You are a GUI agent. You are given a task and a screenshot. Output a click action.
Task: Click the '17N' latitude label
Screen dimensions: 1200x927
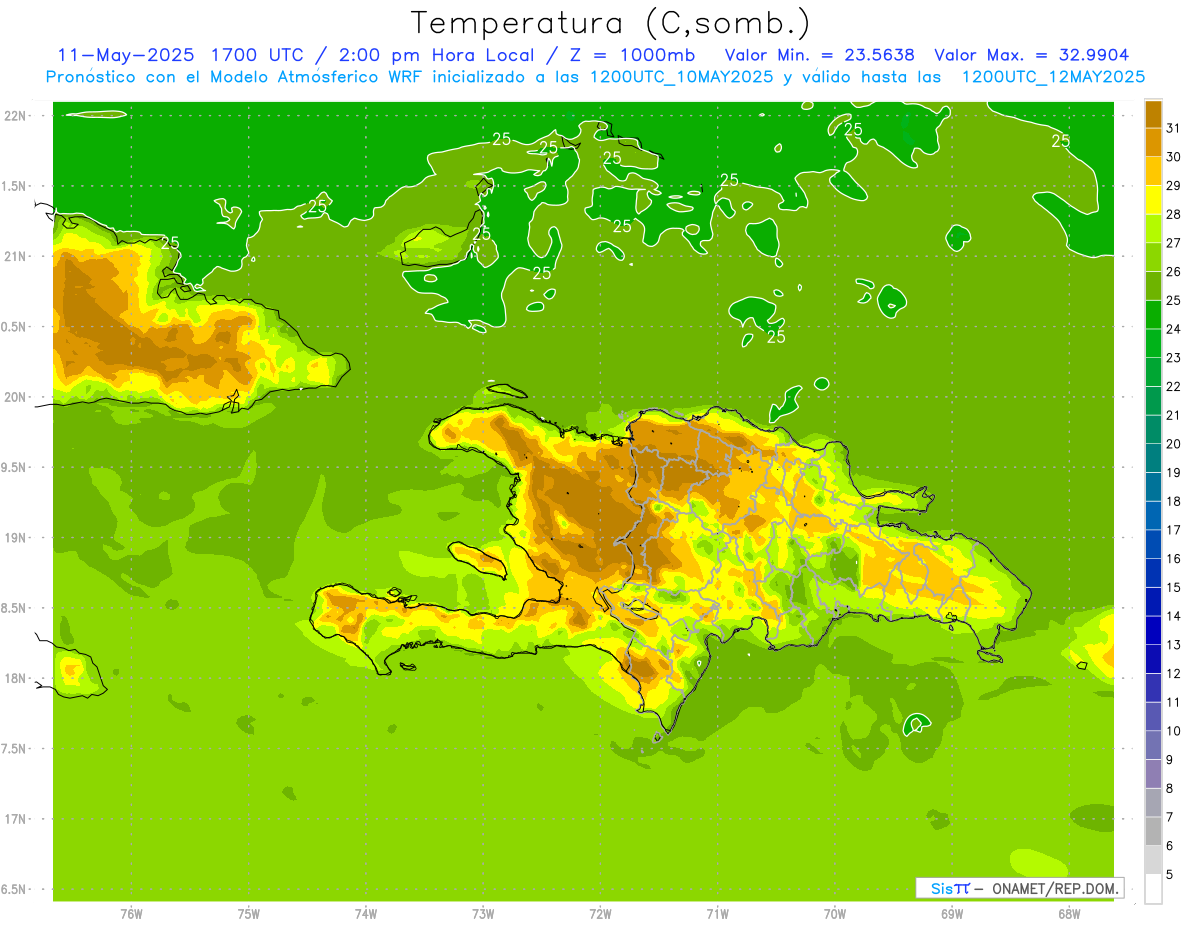(16, 819)
